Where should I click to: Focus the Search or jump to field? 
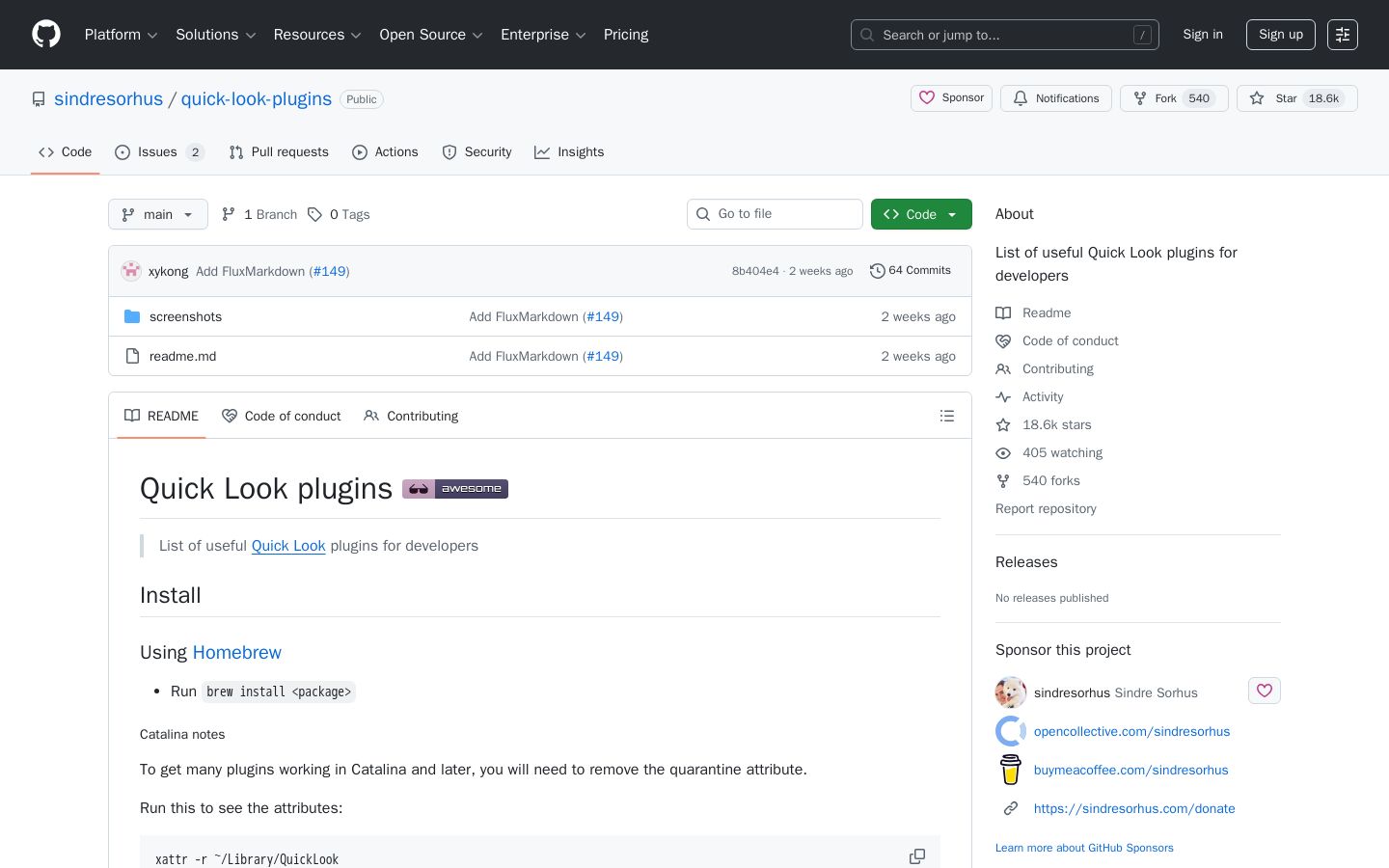pos(1005,35)
